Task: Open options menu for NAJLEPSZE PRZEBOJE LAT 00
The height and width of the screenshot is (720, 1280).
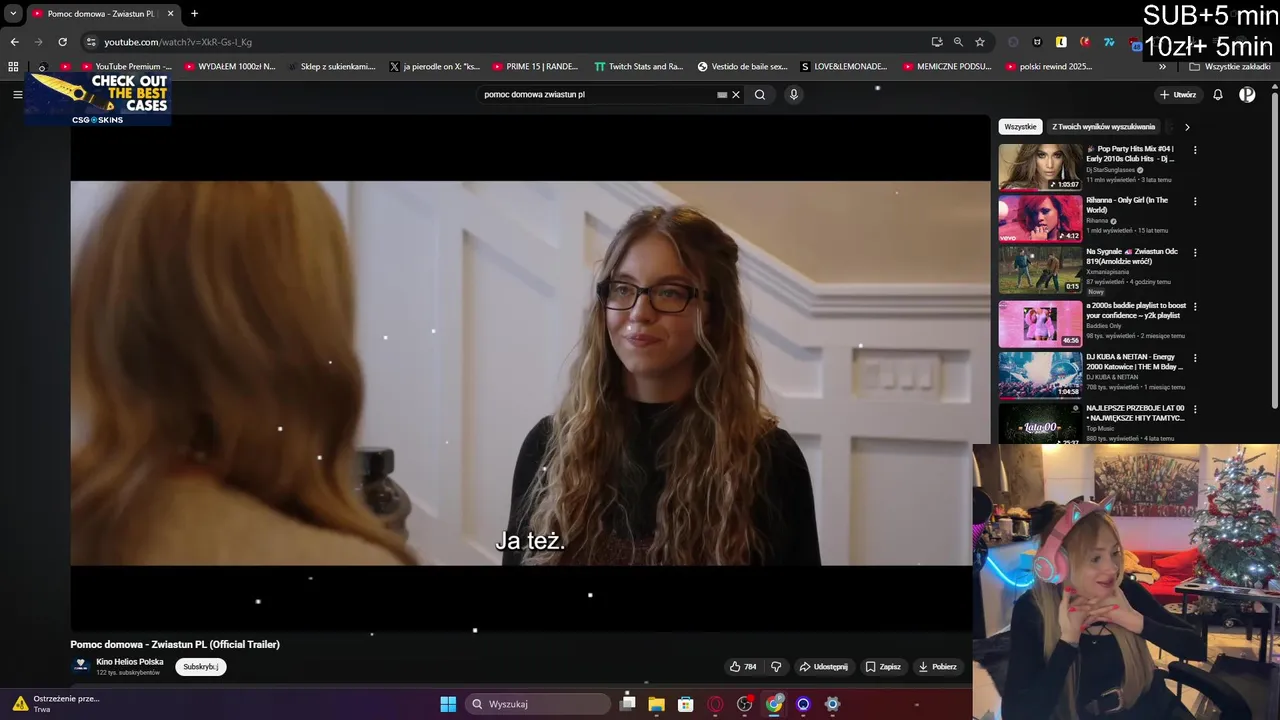Action: 1195,408
